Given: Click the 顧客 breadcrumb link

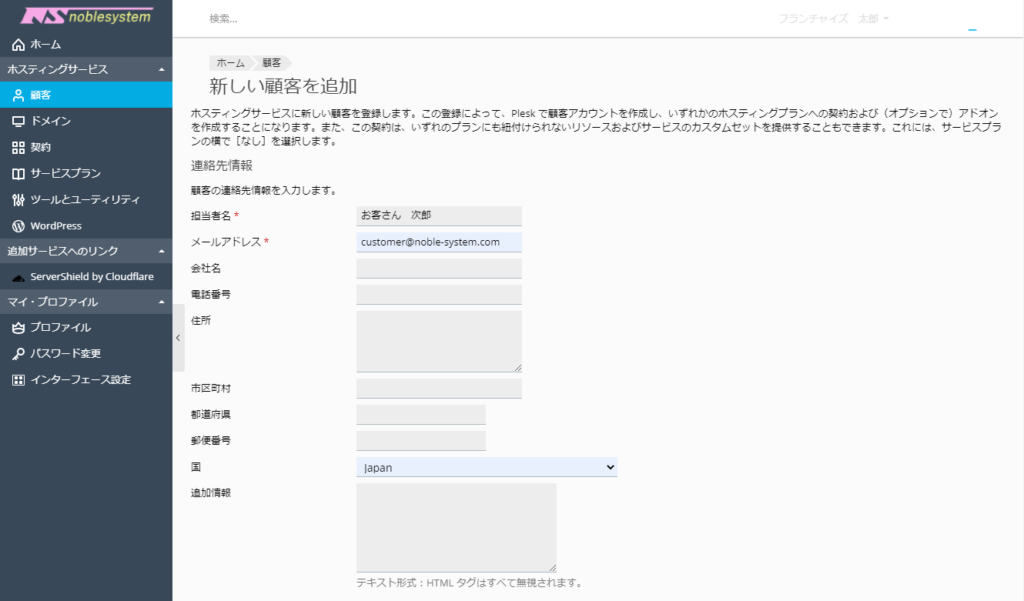Looking at the screenshot, I should point(272,62).
